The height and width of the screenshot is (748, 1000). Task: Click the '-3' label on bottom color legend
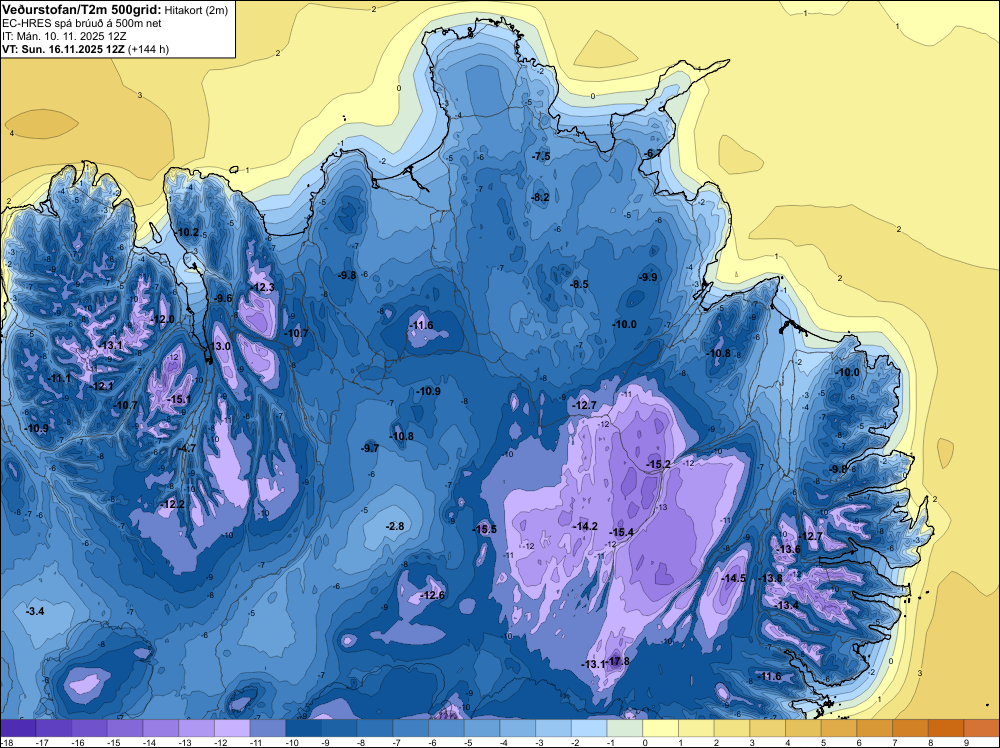[541, 742]
